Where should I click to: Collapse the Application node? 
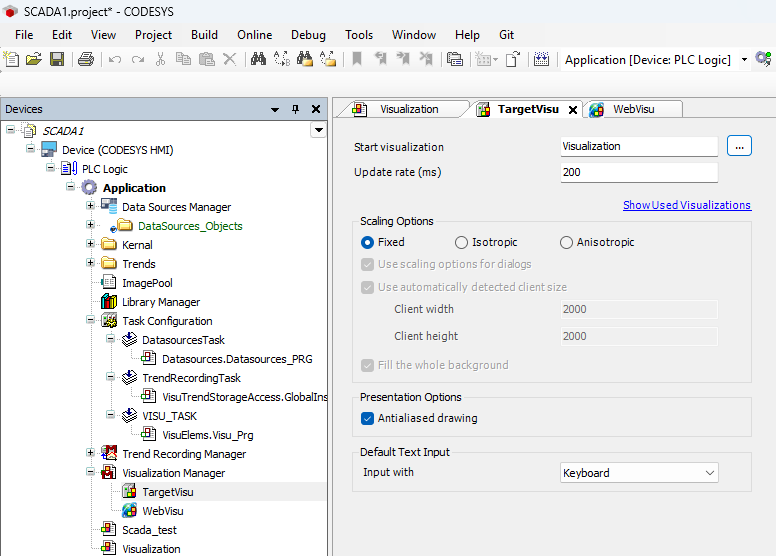click(70, 186)
